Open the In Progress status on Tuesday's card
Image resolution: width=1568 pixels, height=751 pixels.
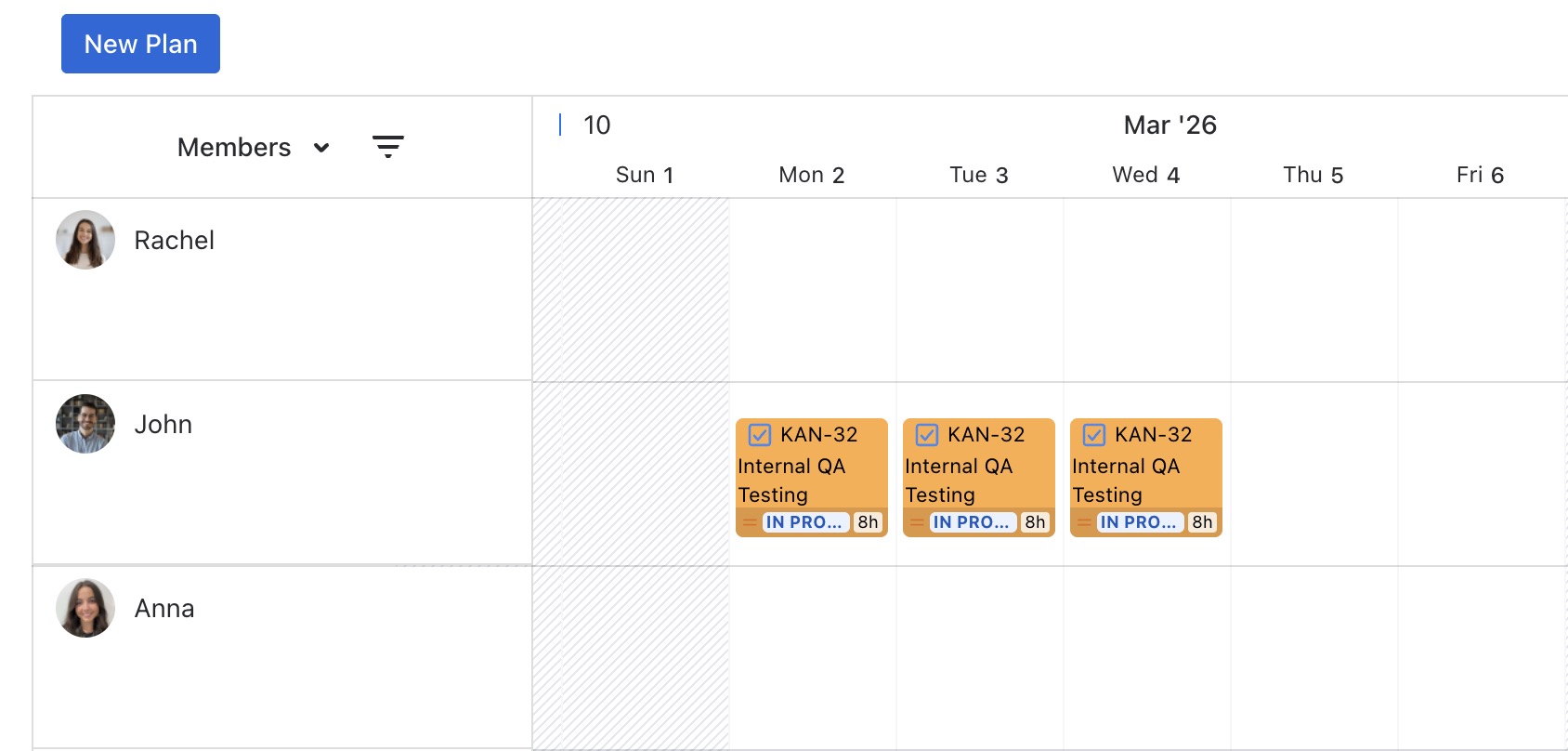(972, 522)
